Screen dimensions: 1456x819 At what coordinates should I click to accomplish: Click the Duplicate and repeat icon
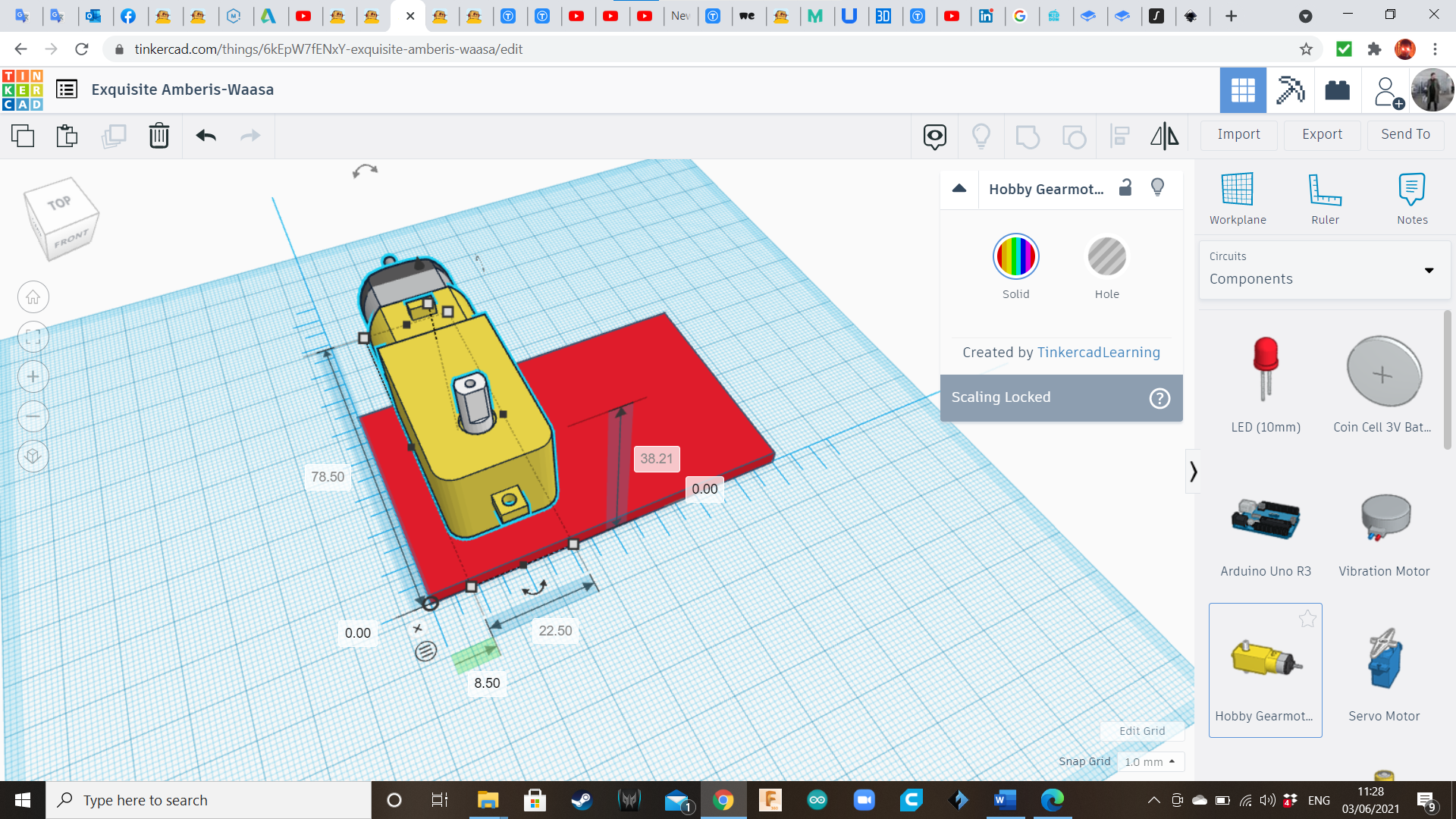pos(114,136)
